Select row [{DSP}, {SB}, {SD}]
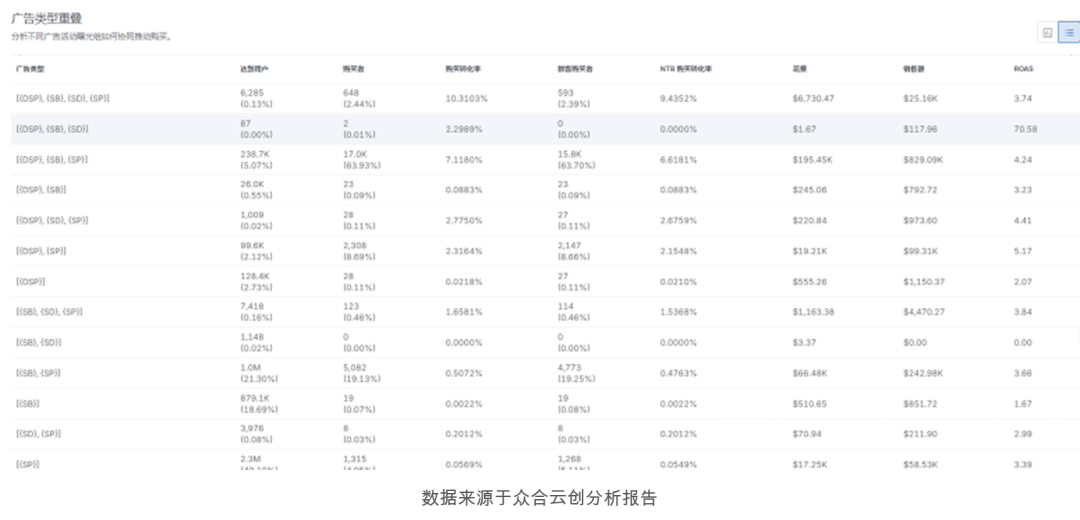 [545, 129]
